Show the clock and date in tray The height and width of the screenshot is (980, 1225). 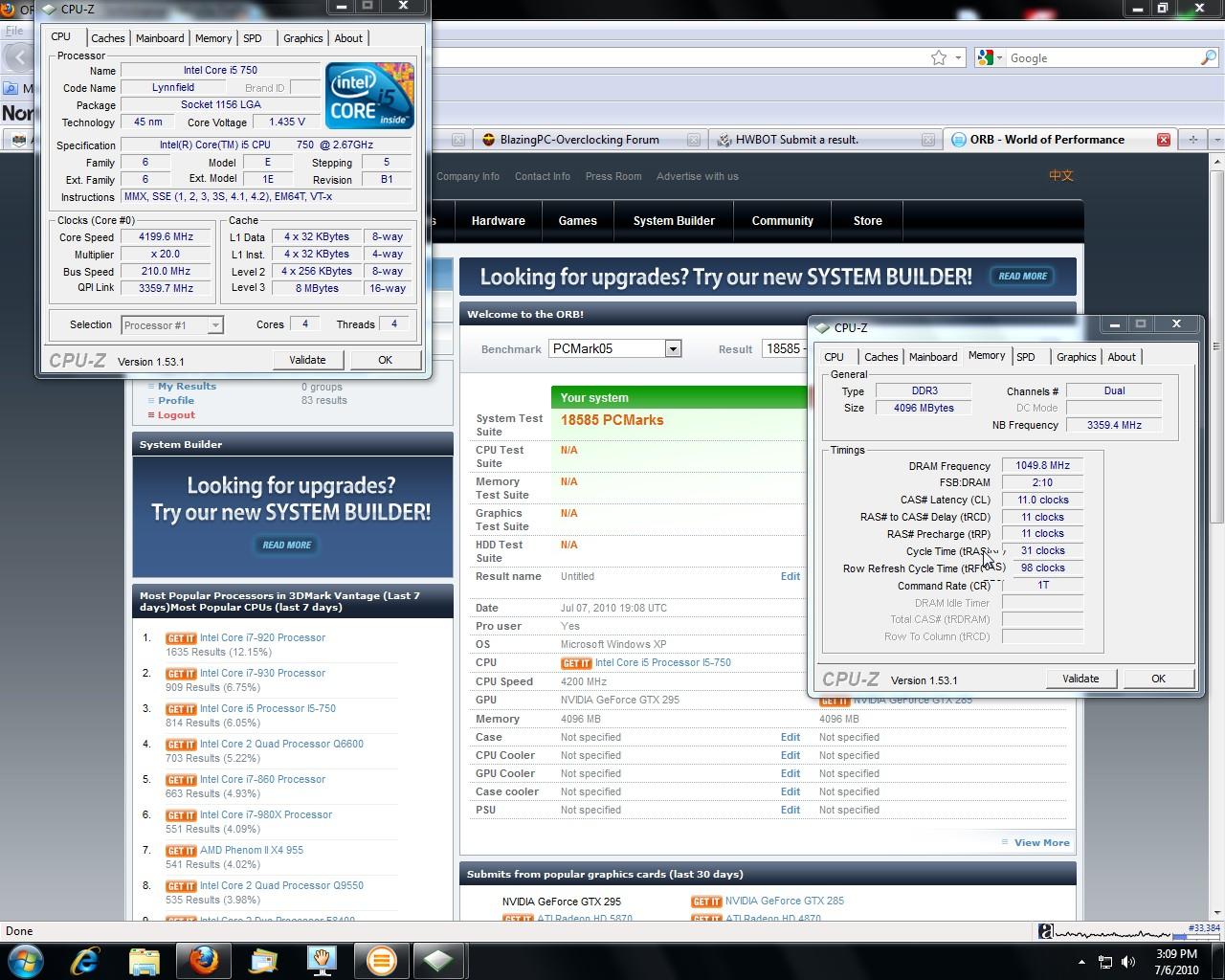pos(1176,961)
